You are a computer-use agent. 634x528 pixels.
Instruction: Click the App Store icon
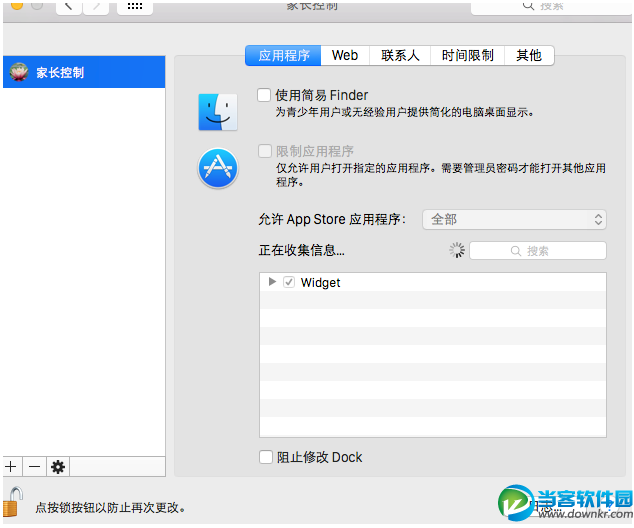[x=218, y=168]
